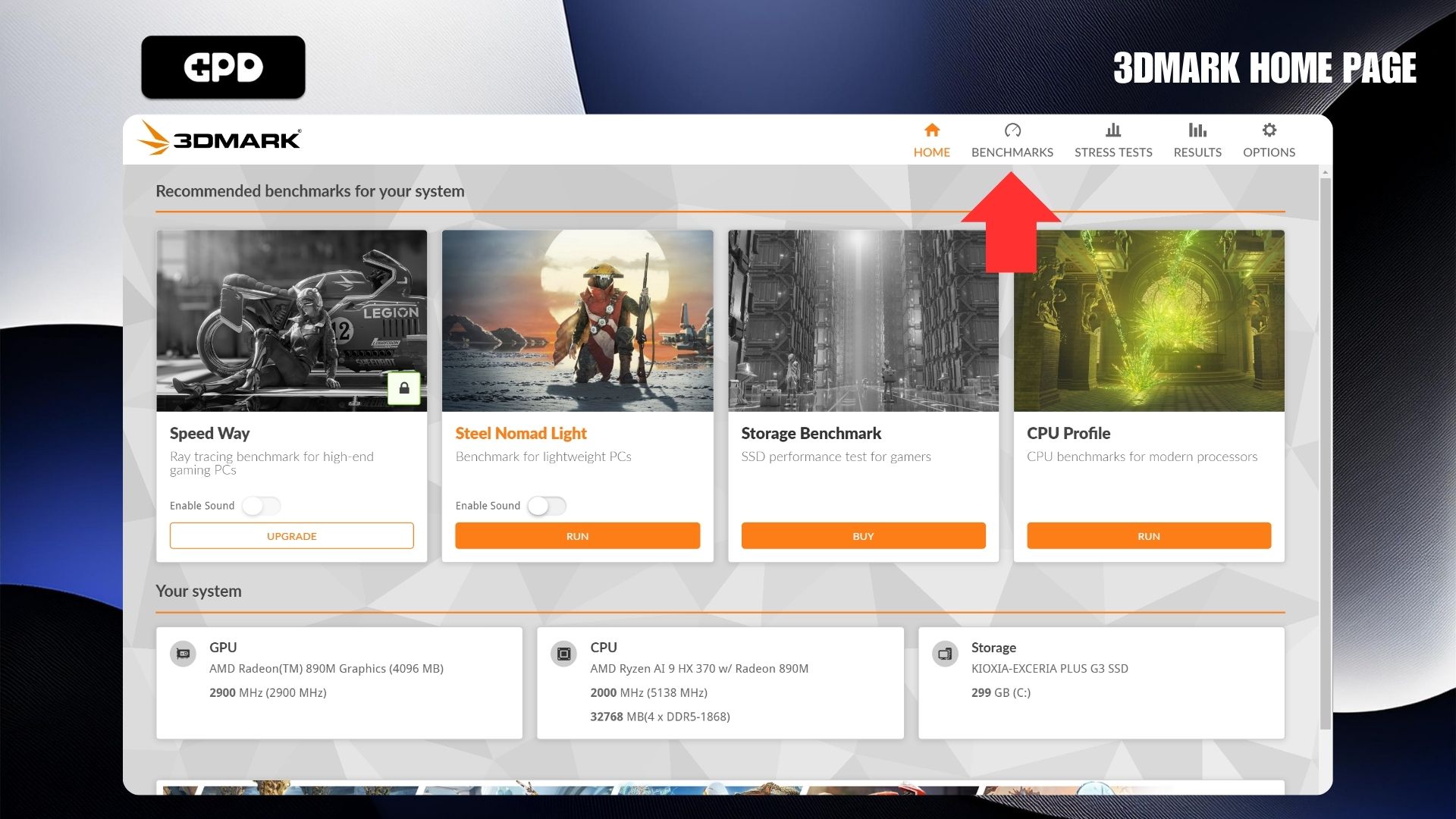This screenshot has width=1456, height=819.
Task: Run the CPU Profile benchmark
Action: click(1148, 536)
